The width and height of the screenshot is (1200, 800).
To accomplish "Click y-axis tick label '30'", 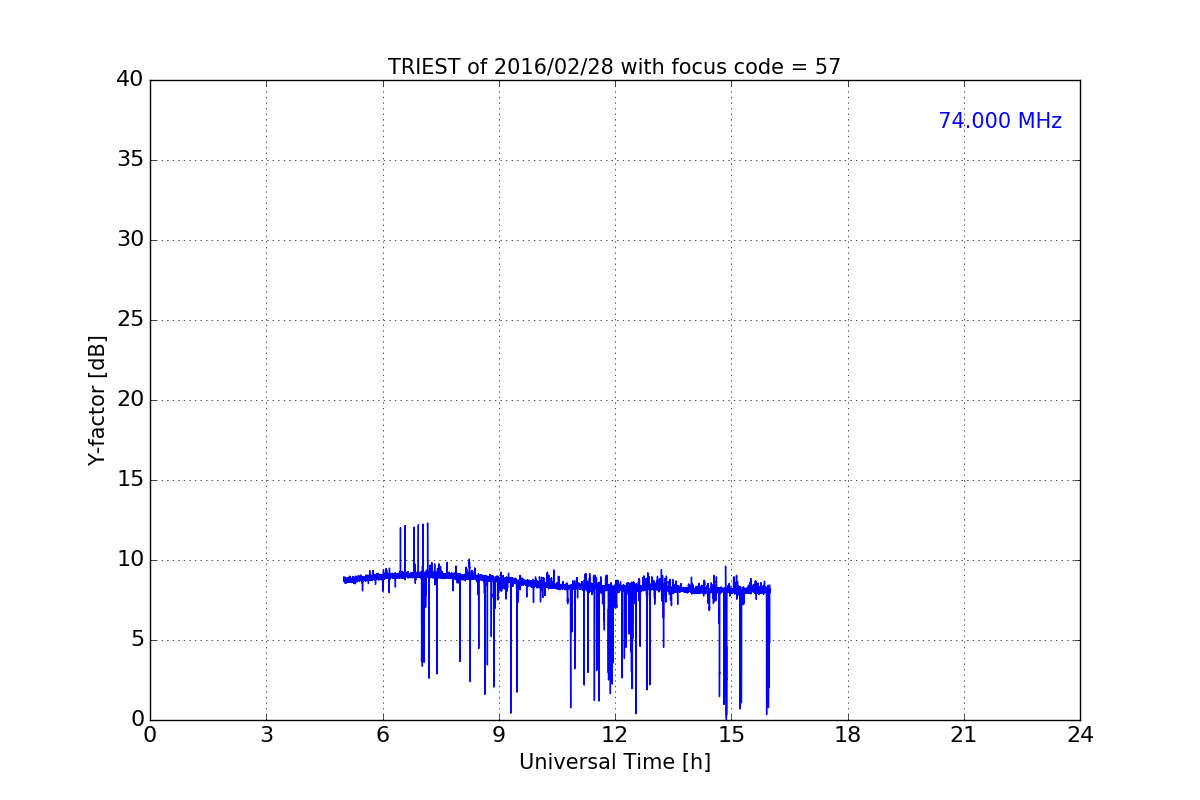I will coord(129,240).
